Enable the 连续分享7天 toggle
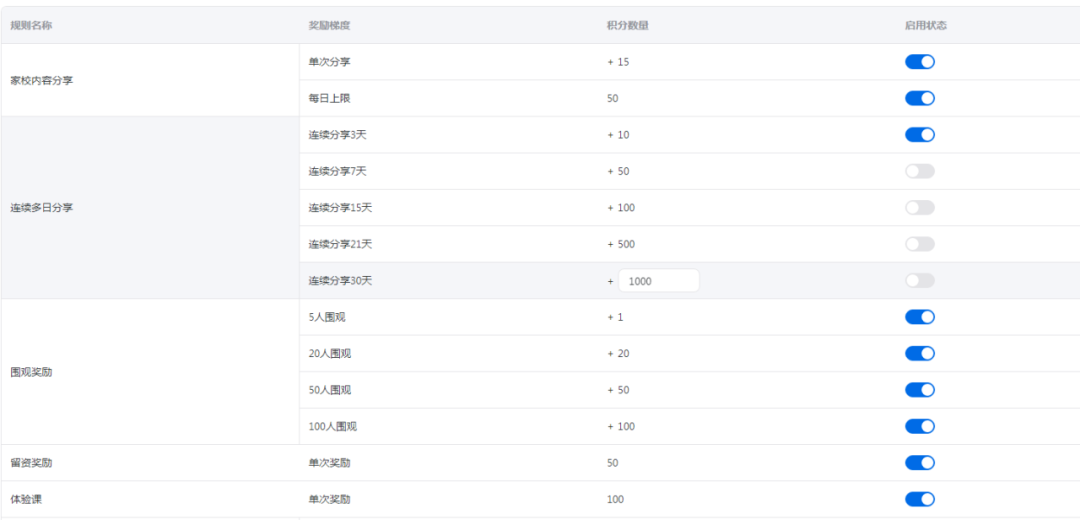The height and width of the screenshot is (520, 1080). point(919,171)
